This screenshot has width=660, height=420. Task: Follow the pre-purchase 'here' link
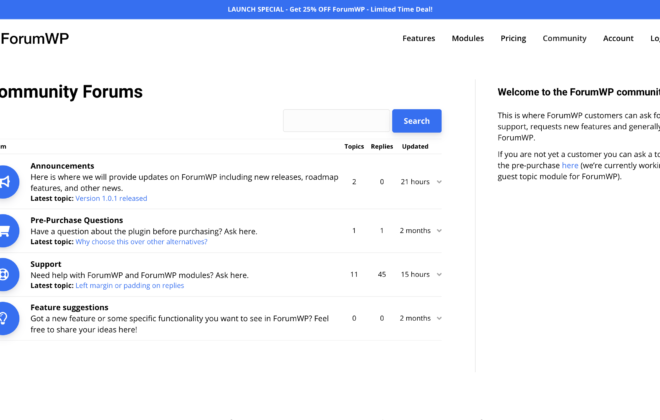coord(570,165)
